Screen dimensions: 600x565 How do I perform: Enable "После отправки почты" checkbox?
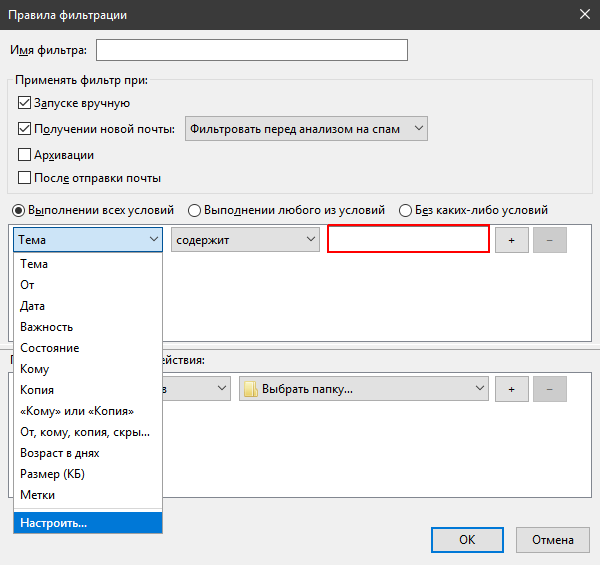[x=25, y=178]
